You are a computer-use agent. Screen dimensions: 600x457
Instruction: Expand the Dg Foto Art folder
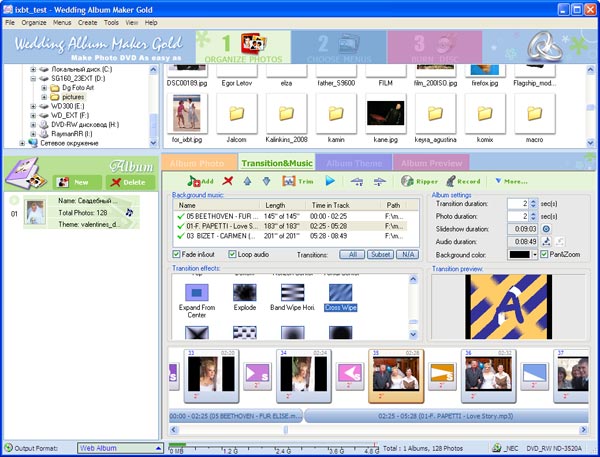[44, 88]
